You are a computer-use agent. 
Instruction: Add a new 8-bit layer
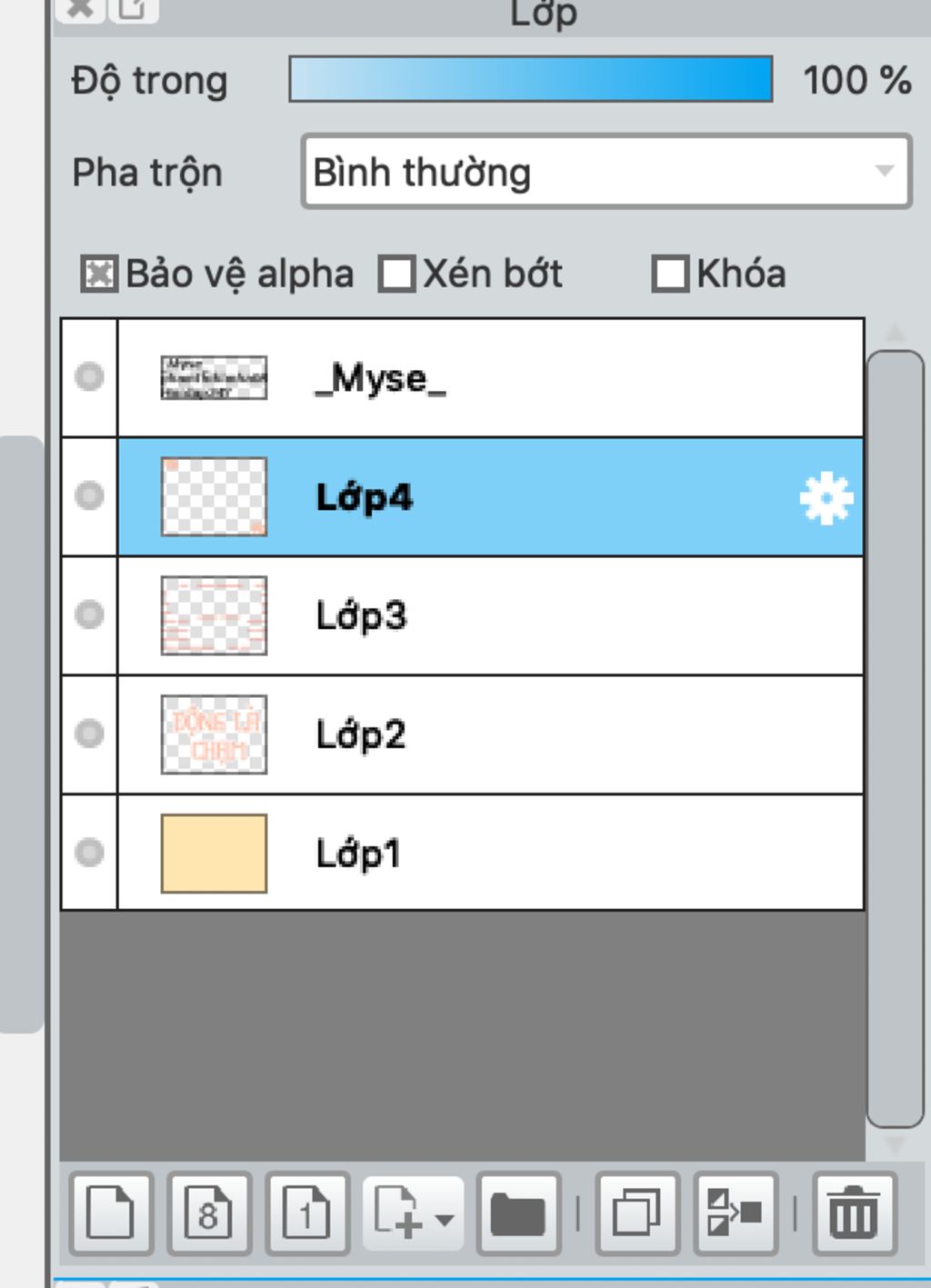pos(208,1213)
